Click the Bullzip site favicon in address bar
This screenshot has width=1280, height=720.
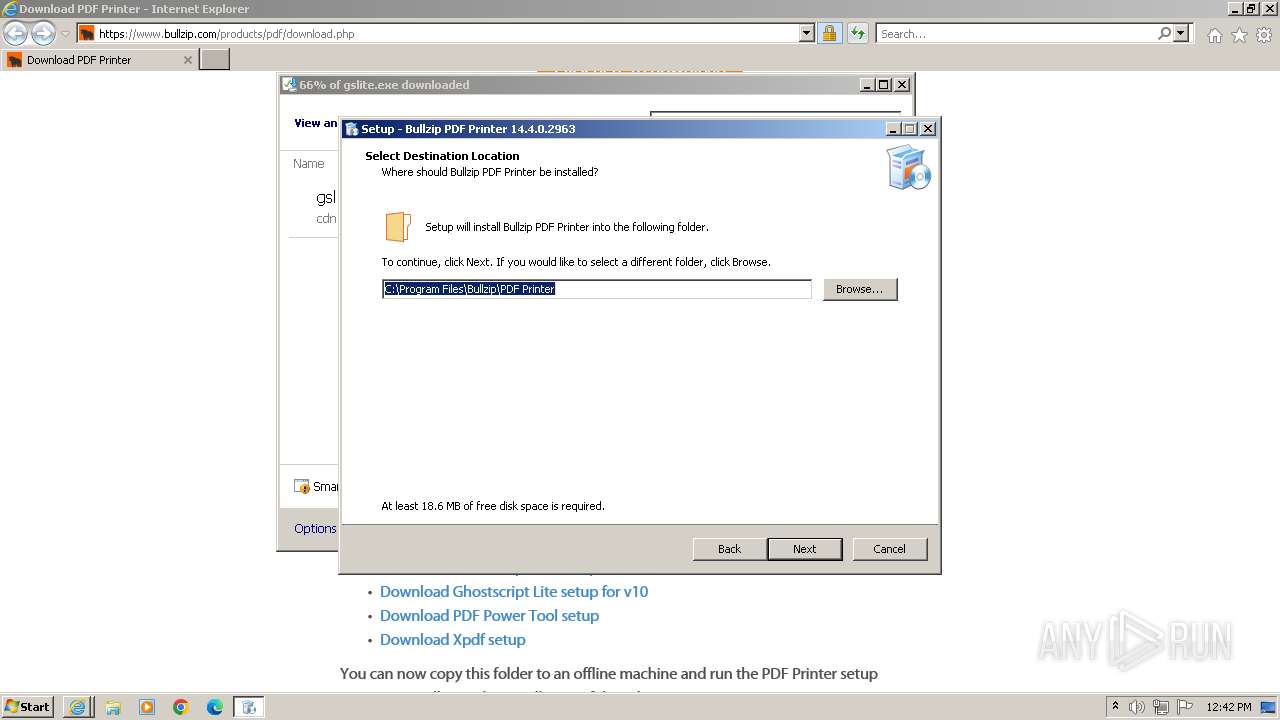click(x=87, y=33)
